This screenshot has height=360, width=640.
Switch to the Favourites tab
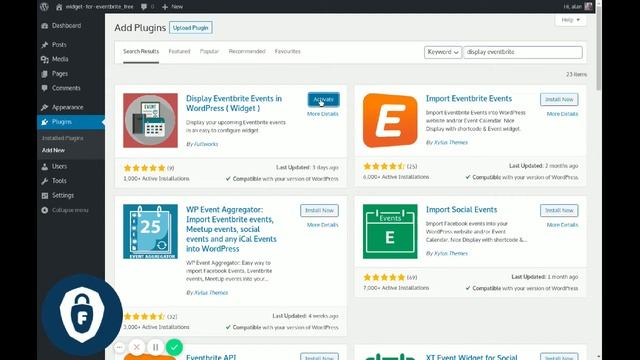[287, 51]
